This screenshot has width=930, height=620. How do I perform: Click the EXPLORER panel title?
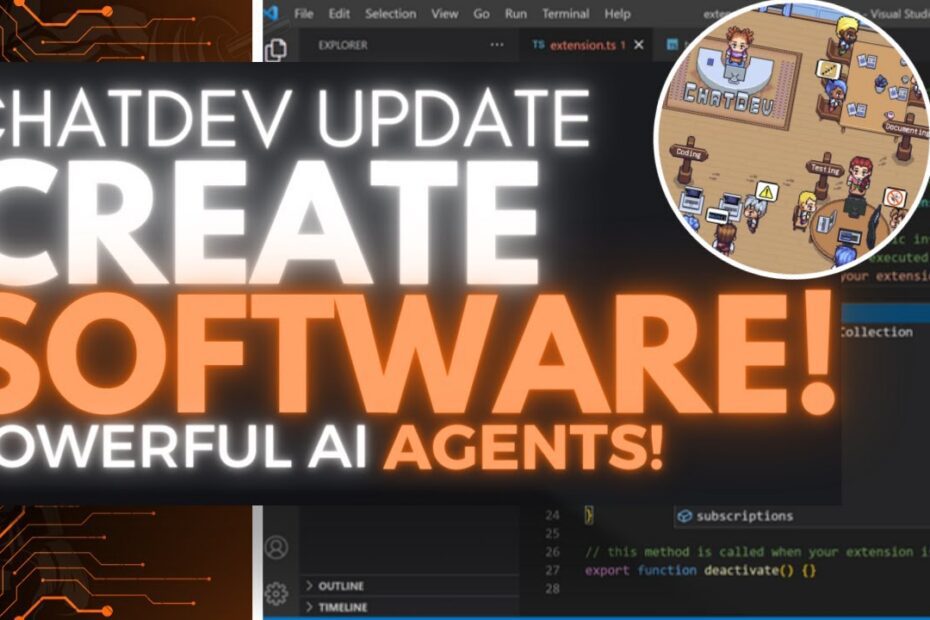pos(343,45)
